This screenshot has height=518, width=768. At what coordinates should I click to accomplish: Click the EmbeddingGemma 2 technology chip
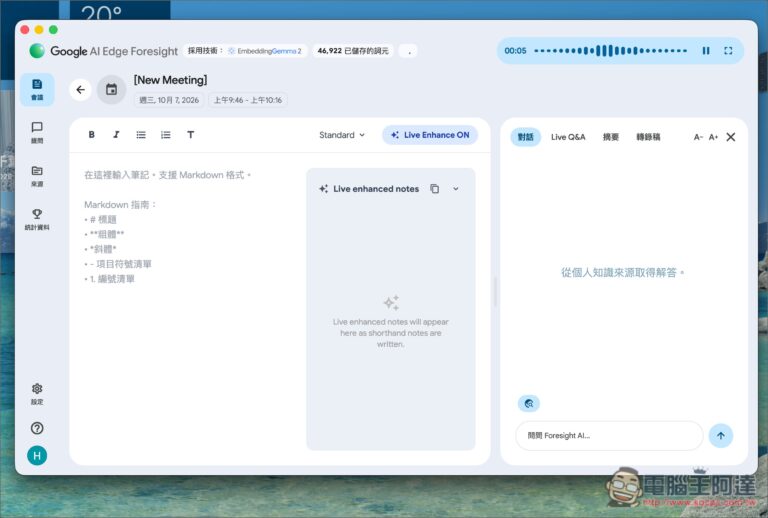click(245, 51)
